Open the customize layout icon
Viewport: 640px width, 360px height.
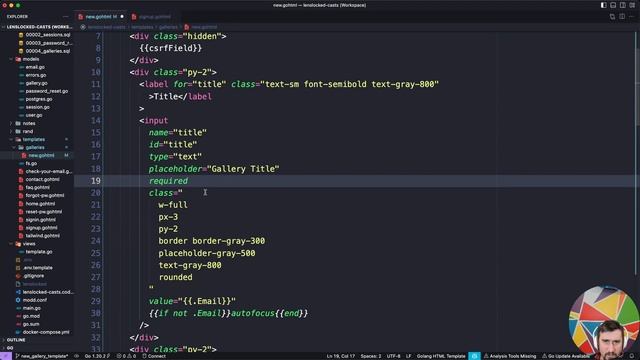(x=632, y=5)
